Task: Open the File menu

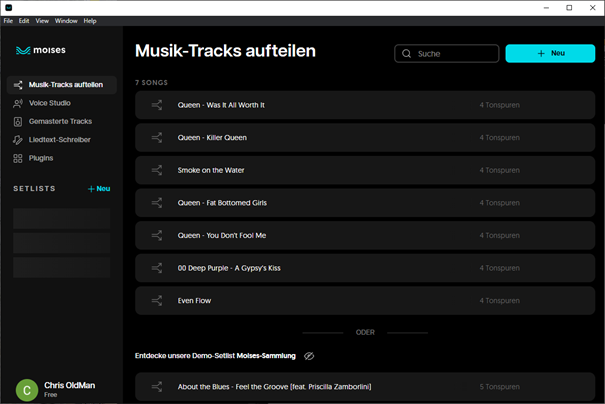Action: pyautogui.click(x=8, y=21)
